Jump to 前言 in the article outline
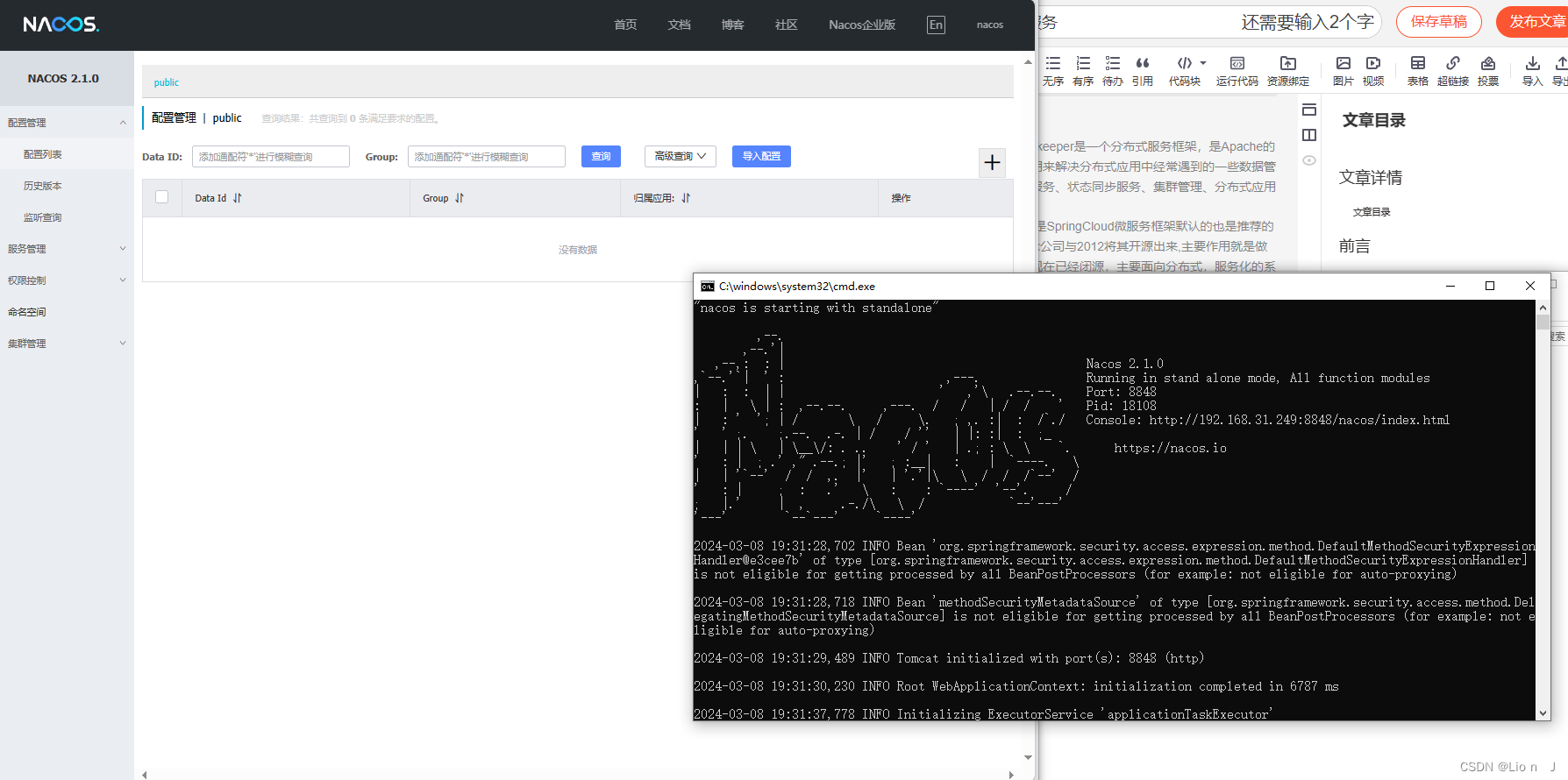The image size is (1568, 780). pyautogui.click(x=1354, y=246)
